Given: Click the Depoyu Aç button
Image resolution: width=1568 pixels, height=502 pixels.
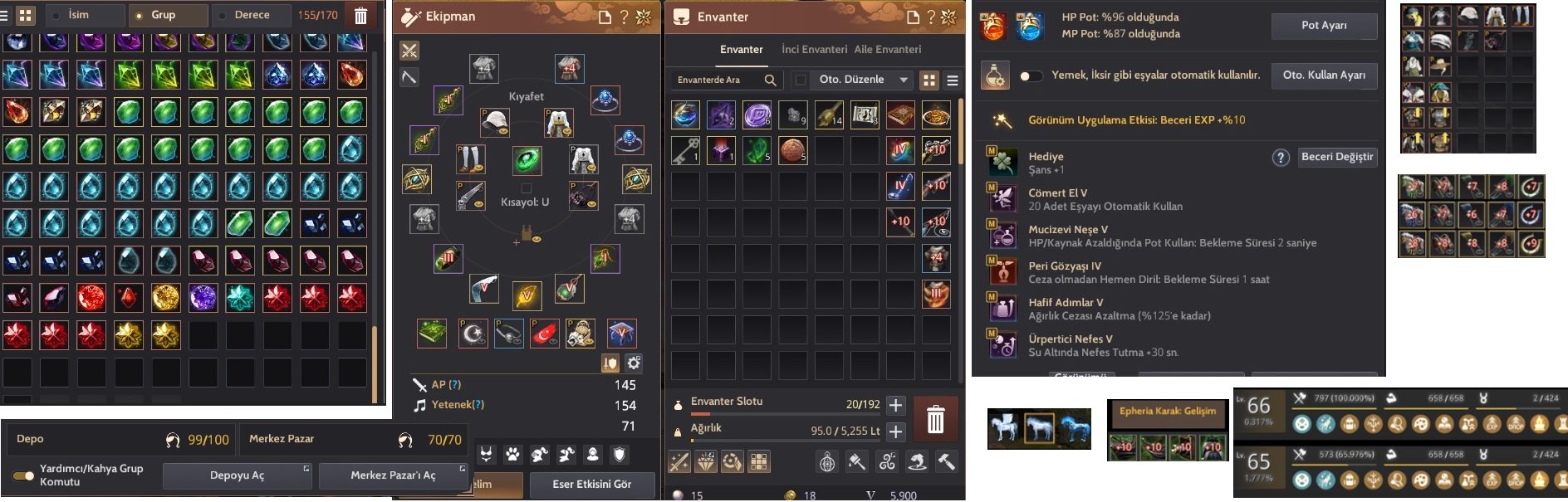Looking at the screenshot, I should point(237,475).
